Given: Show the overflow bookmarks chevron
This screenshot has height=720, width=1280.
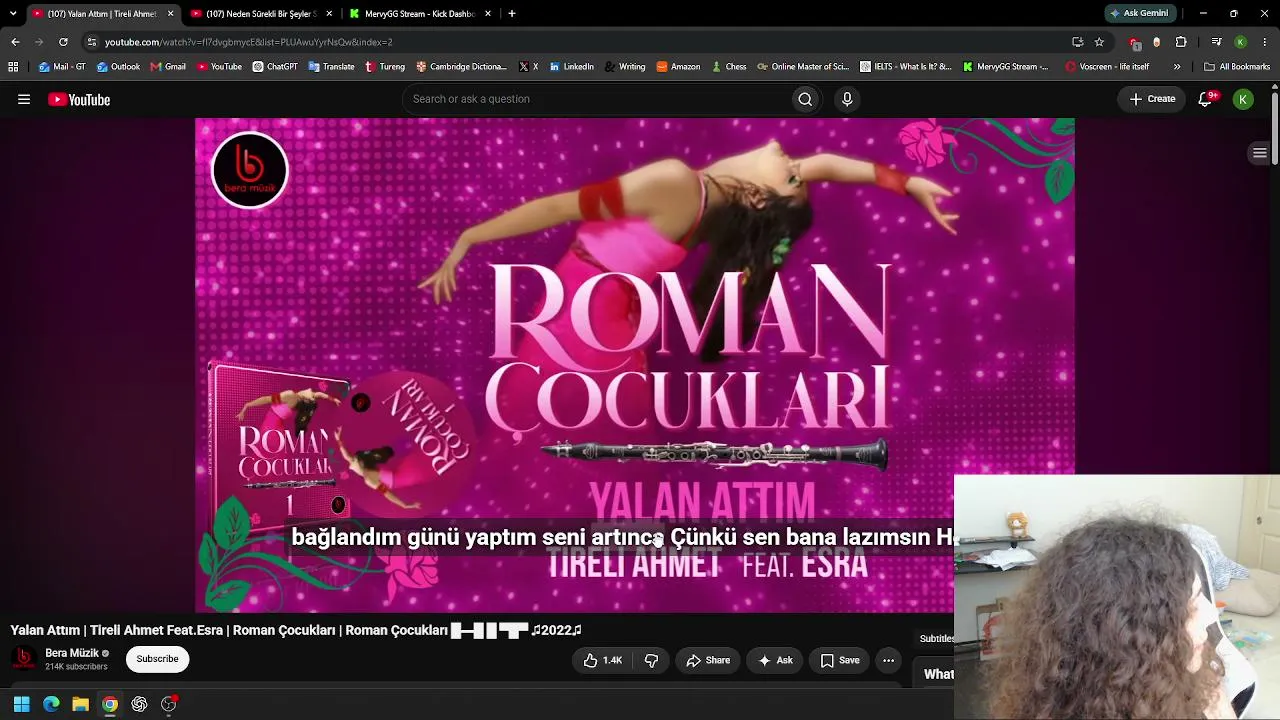Looking at the screenshot, I should [1177, 67].
